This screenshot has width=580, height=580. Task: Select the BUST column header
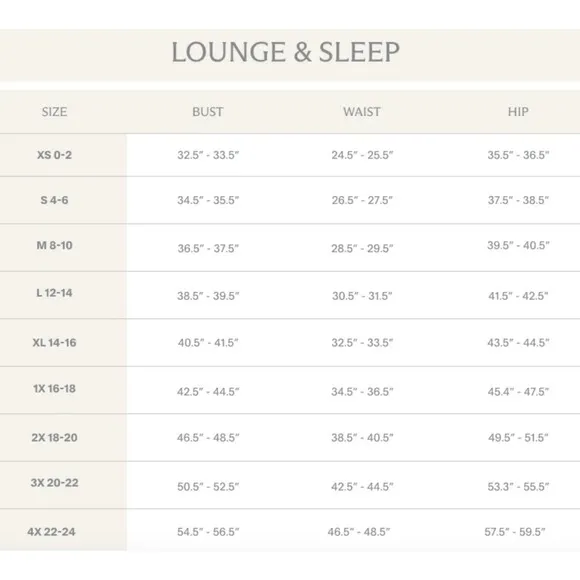click(208, 112)
